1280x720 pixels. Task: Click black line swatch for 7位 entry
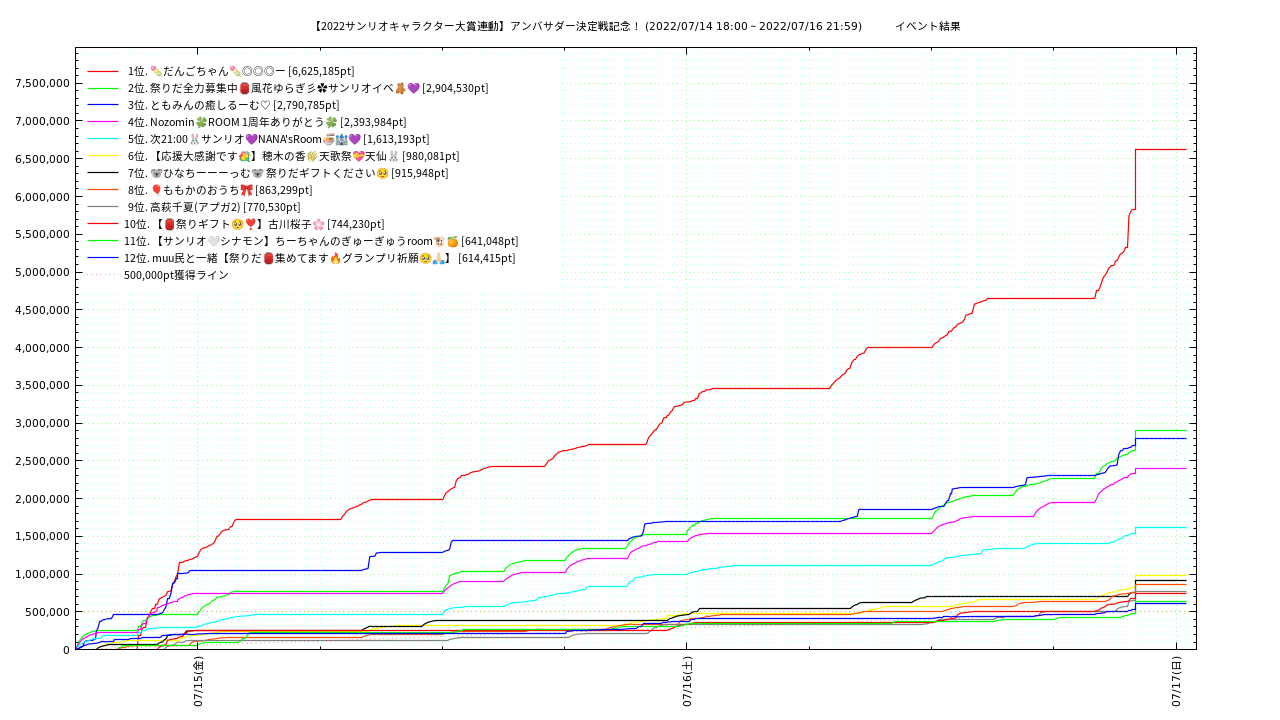click(x=103, y=173)
